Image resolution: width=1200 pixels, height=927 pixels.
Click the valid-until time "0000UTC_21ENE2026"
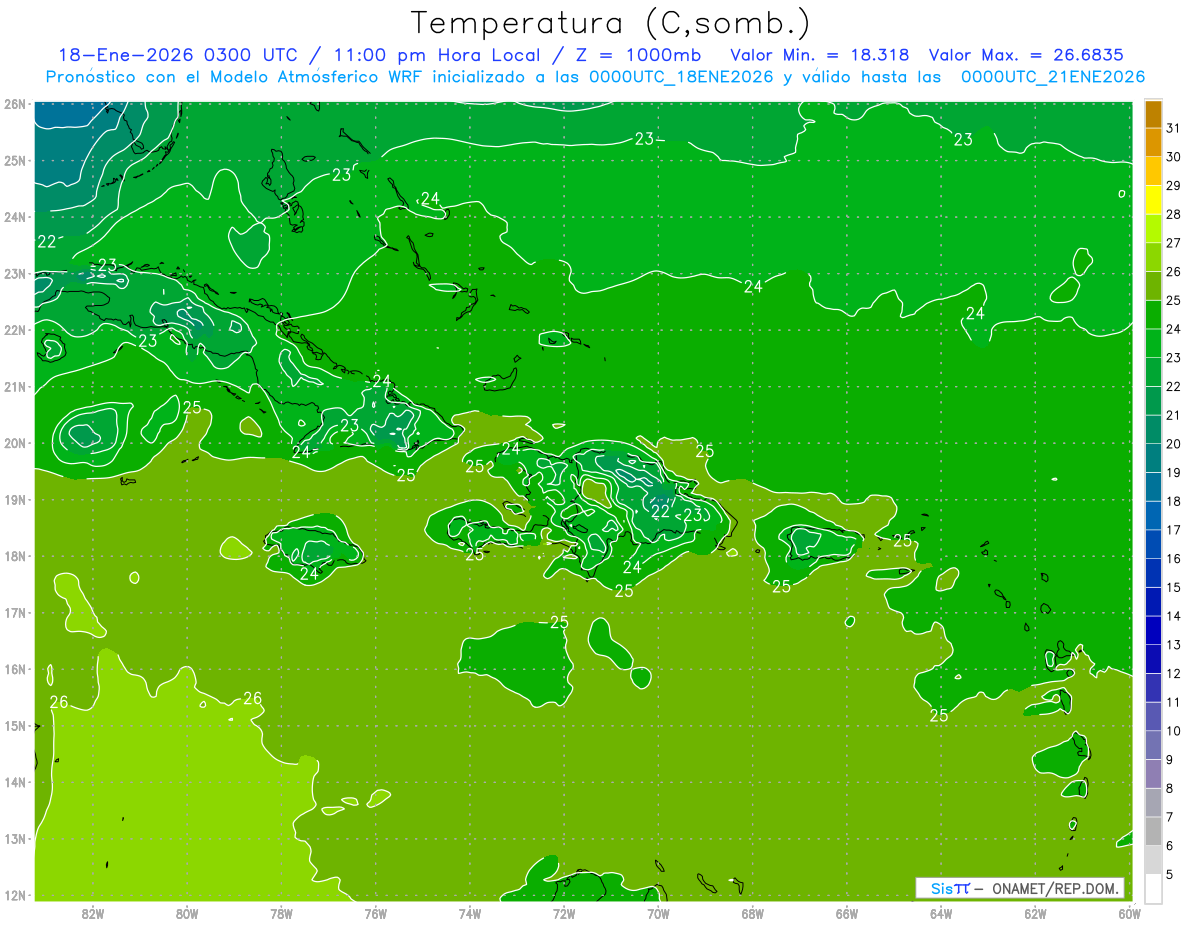coord(1053,77)
